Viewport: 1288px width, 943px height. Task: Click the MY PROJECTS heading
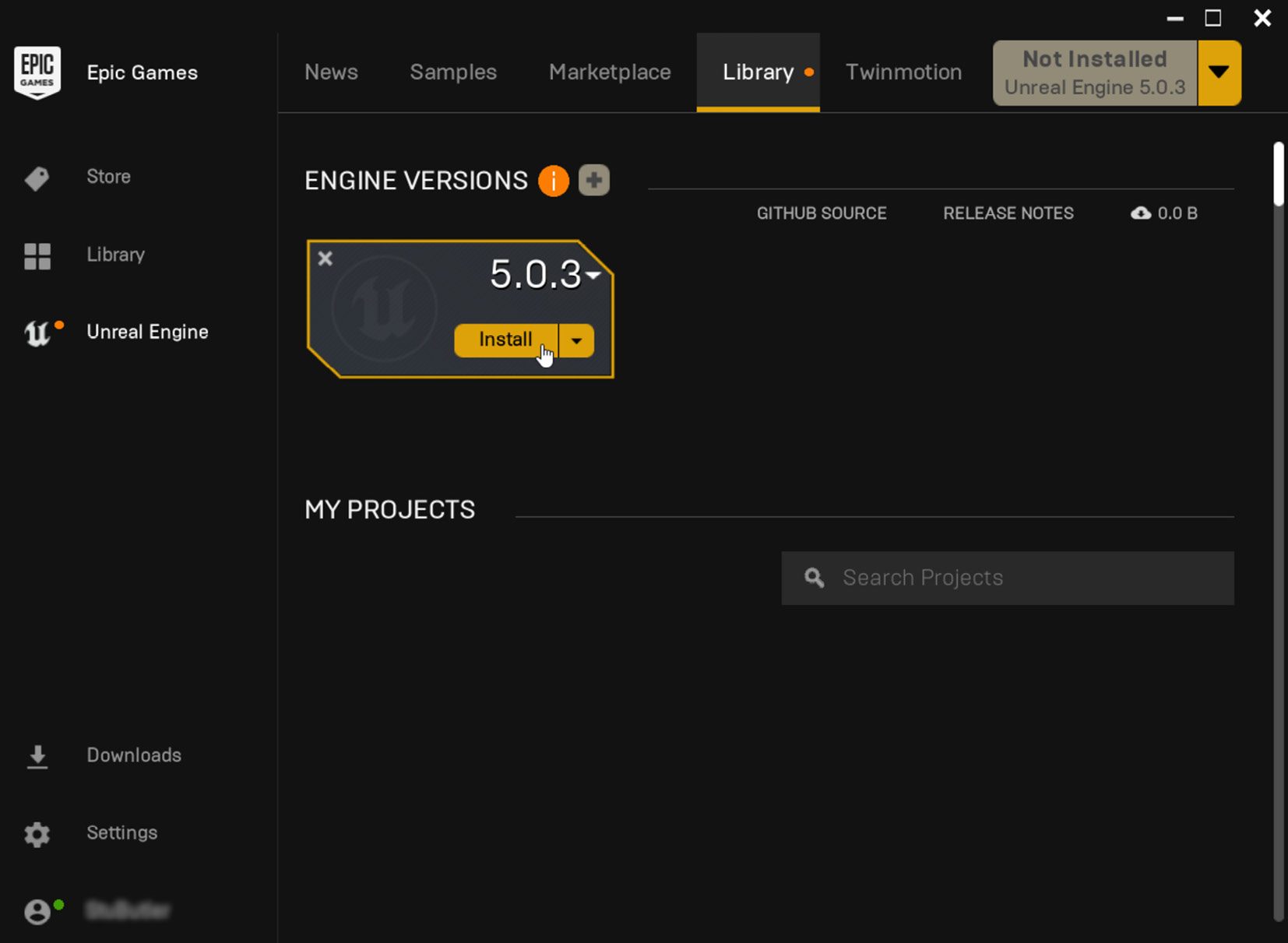click(x=389, y=510)
